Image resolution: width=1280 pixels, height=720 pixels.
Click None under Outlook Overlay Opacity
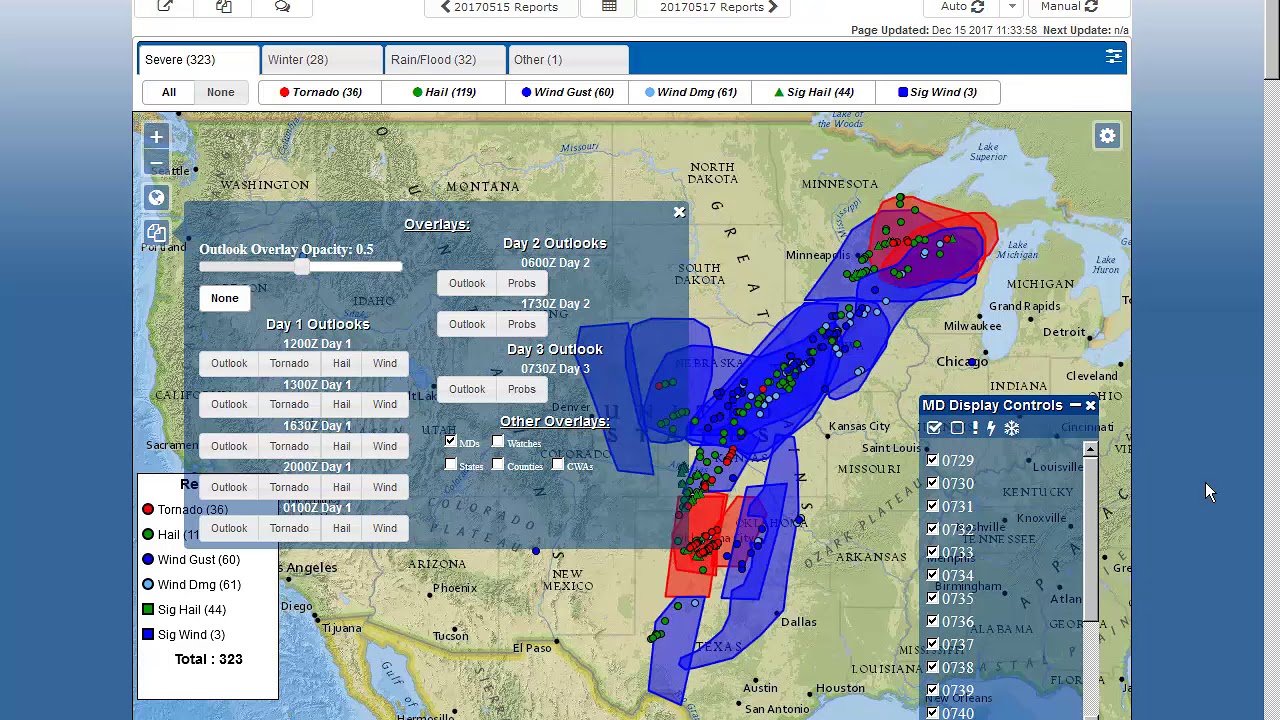(x=225, y=298)
